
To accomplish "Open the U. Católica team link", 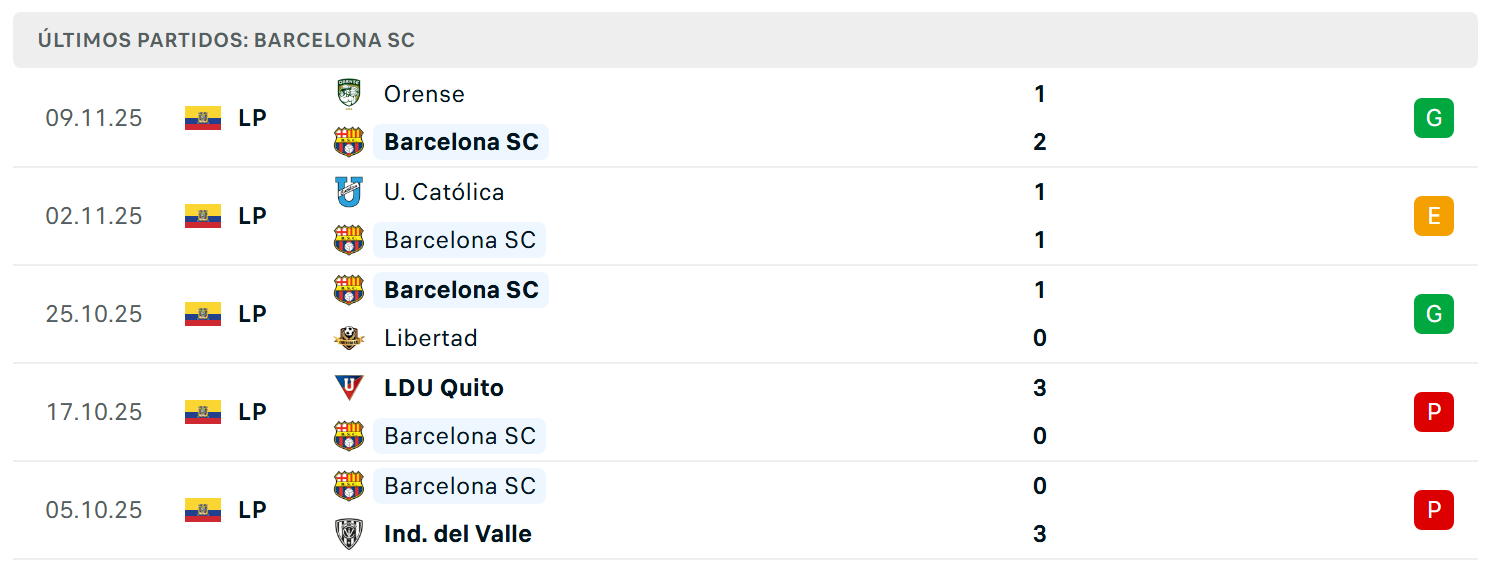I will click(444, 192).
